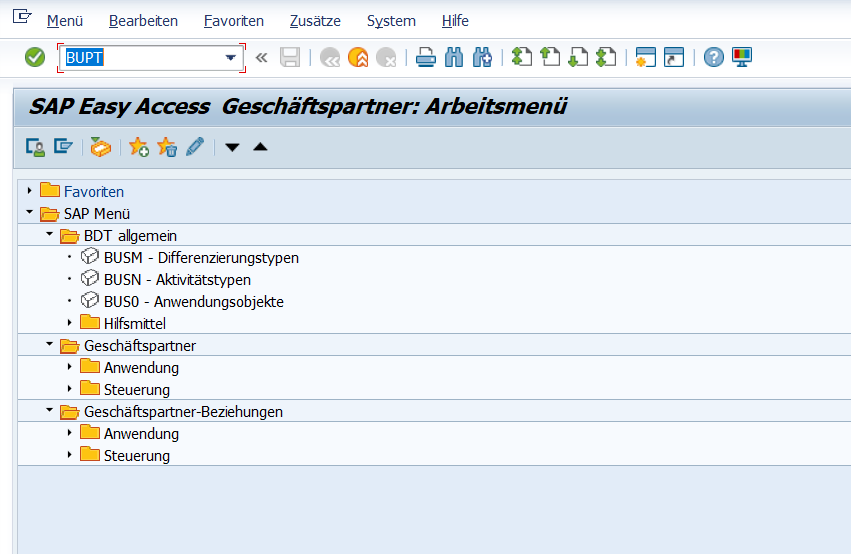Select the Hilfsmittel folder label
The width and height of the screenshot is (851, 554).
(x=135, y=324)
